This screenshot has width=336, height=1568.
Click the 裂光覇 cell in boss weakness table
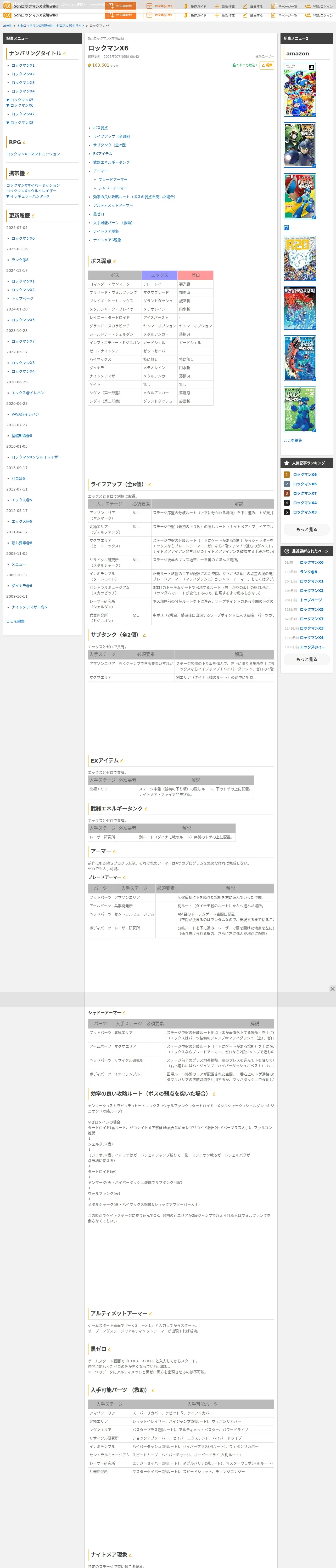pos(195,284)
